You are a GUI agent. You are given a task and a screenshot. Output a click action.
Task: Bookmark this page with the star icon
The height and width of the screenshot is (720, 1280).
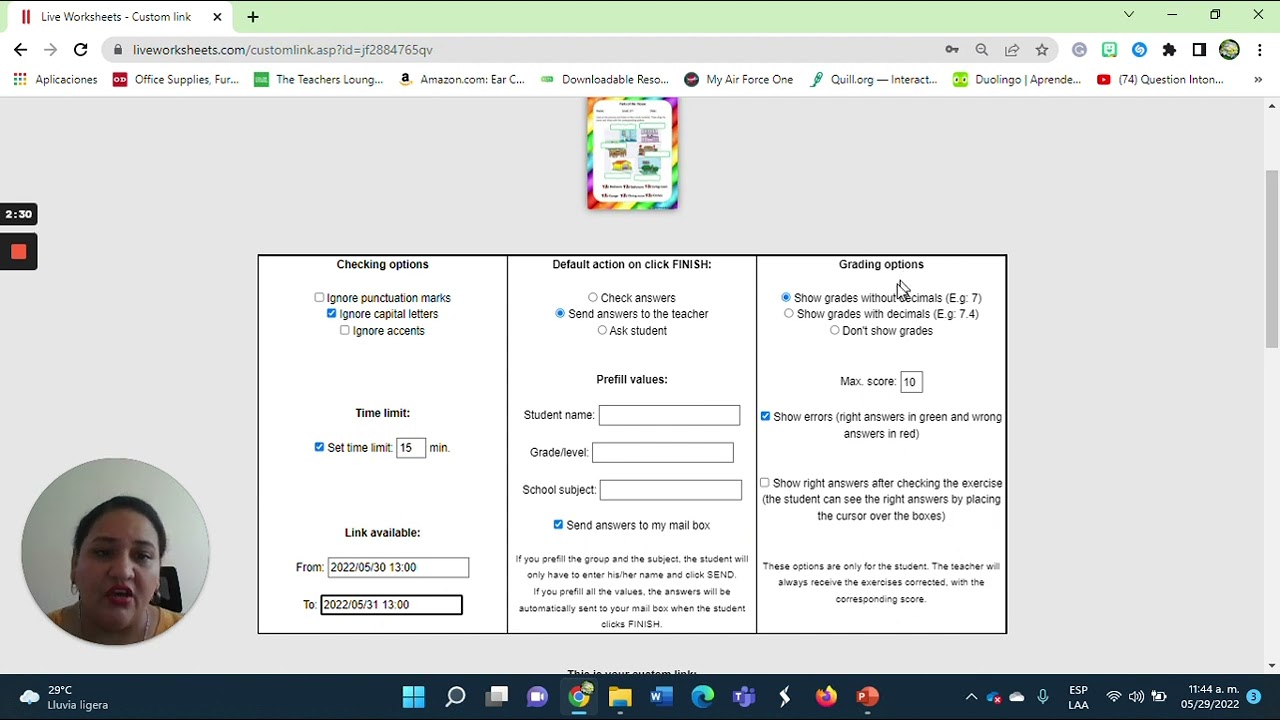[x=1042, y=49]
